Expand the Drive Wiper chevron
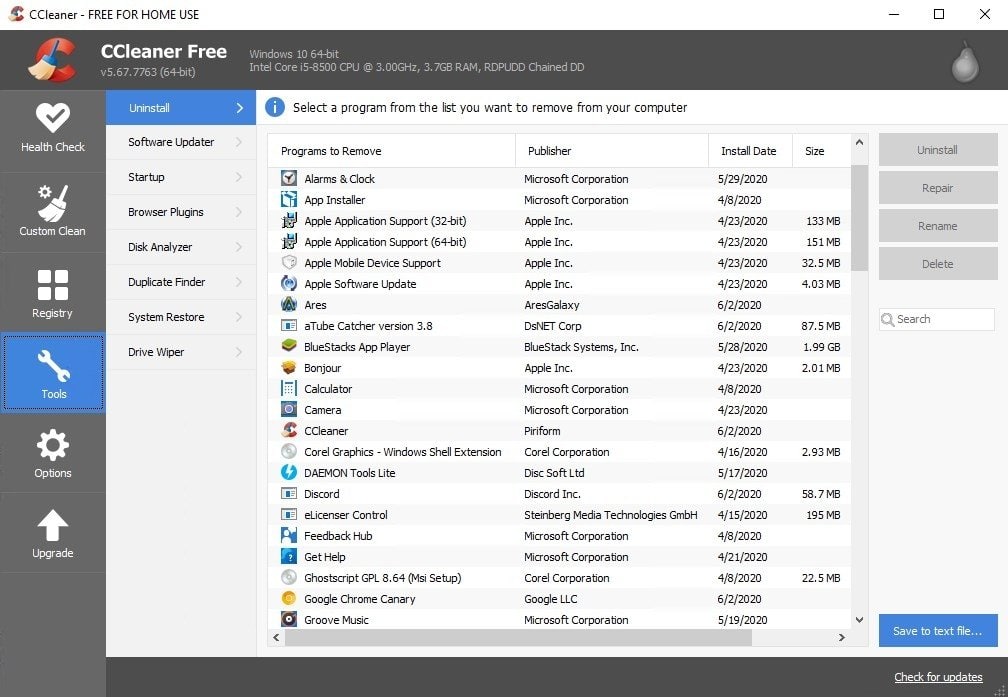The image size is (1008, 697). pyautogui.click(x=239, y=352)
